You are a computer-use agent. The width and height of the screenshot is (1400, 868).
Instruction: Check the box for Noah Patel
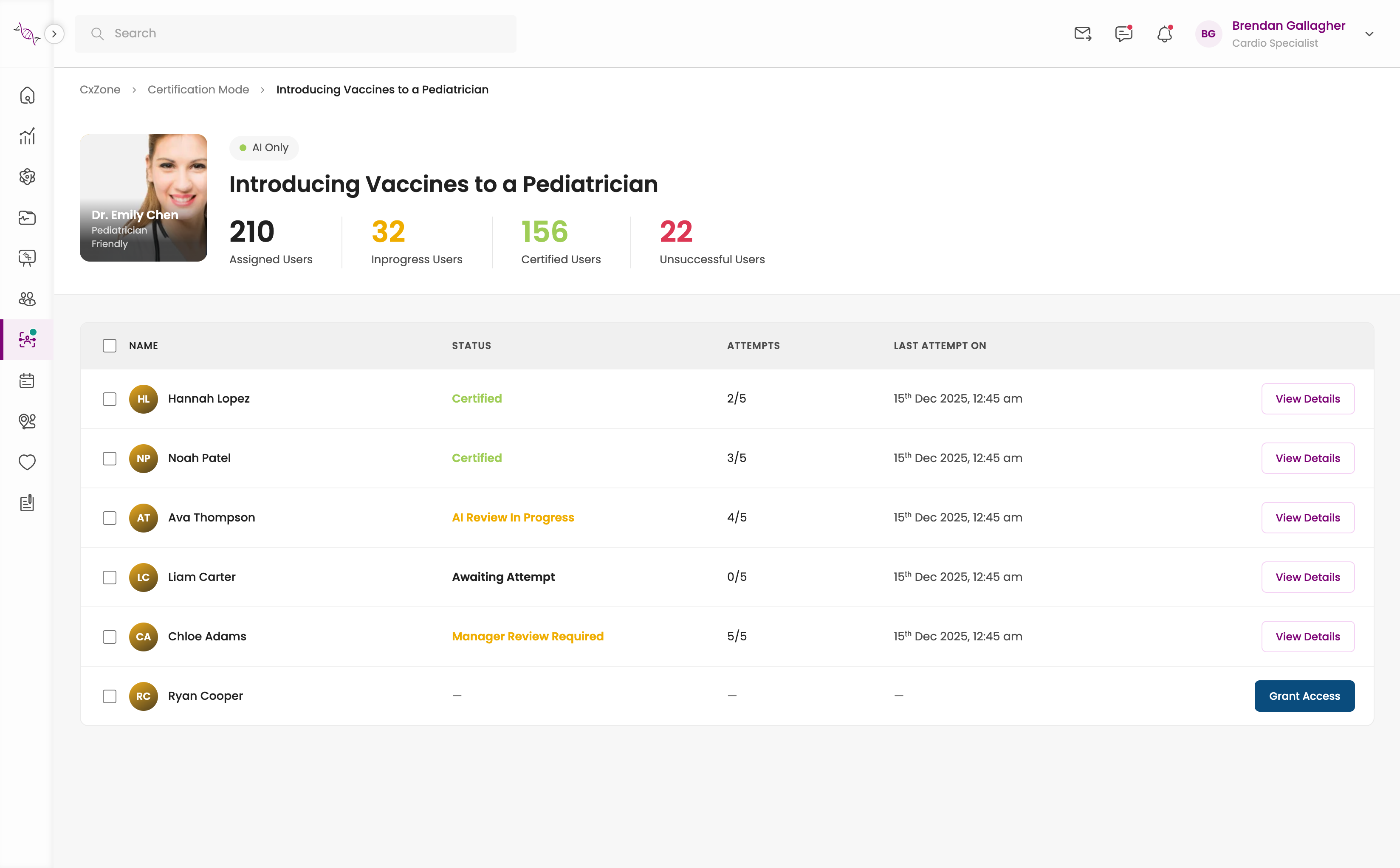pyautogui.click(x=109, y=459)
